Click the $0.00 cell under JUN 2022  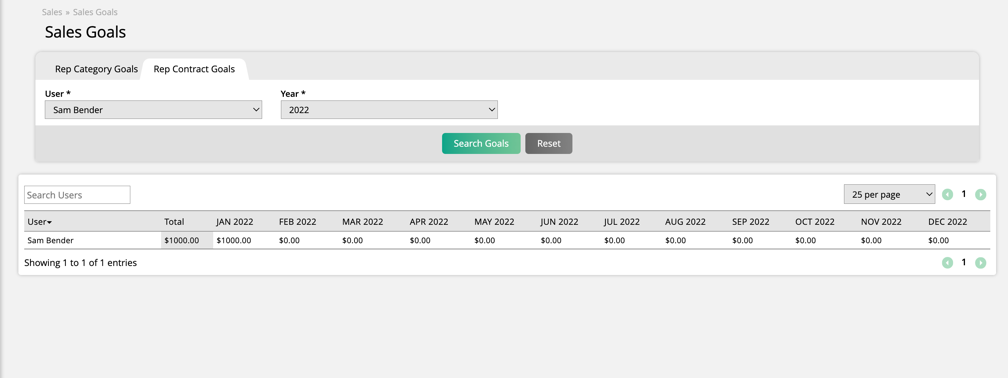tap(551, 240)
